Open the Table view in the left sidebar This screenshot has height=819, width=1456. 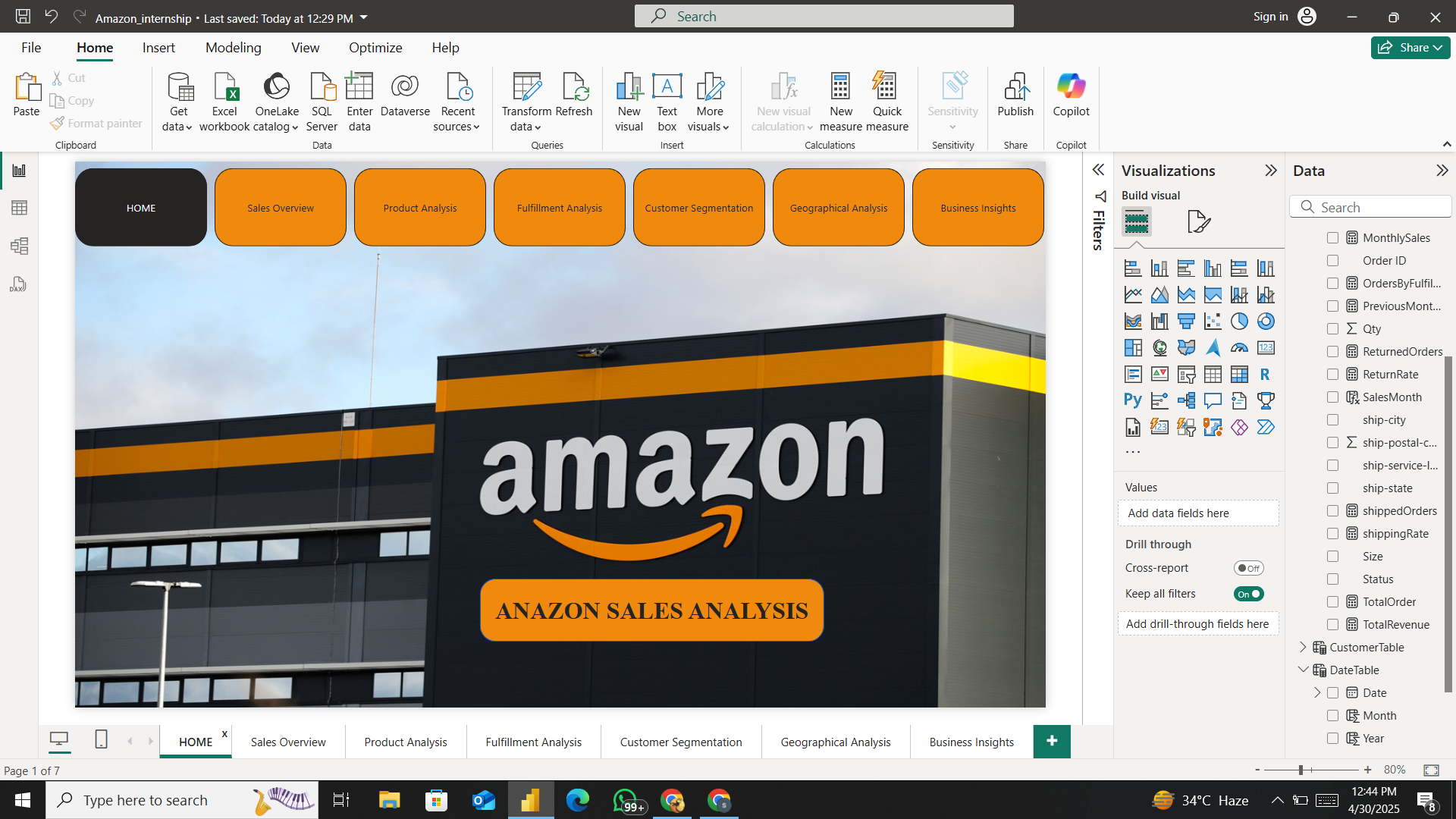(x=19, y=208)
